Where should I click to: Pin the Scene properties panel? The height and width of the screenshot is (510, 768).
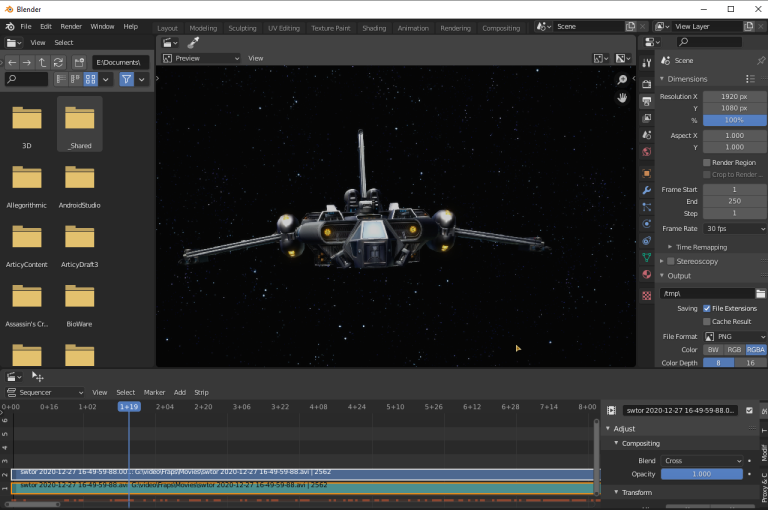point(761,61)
